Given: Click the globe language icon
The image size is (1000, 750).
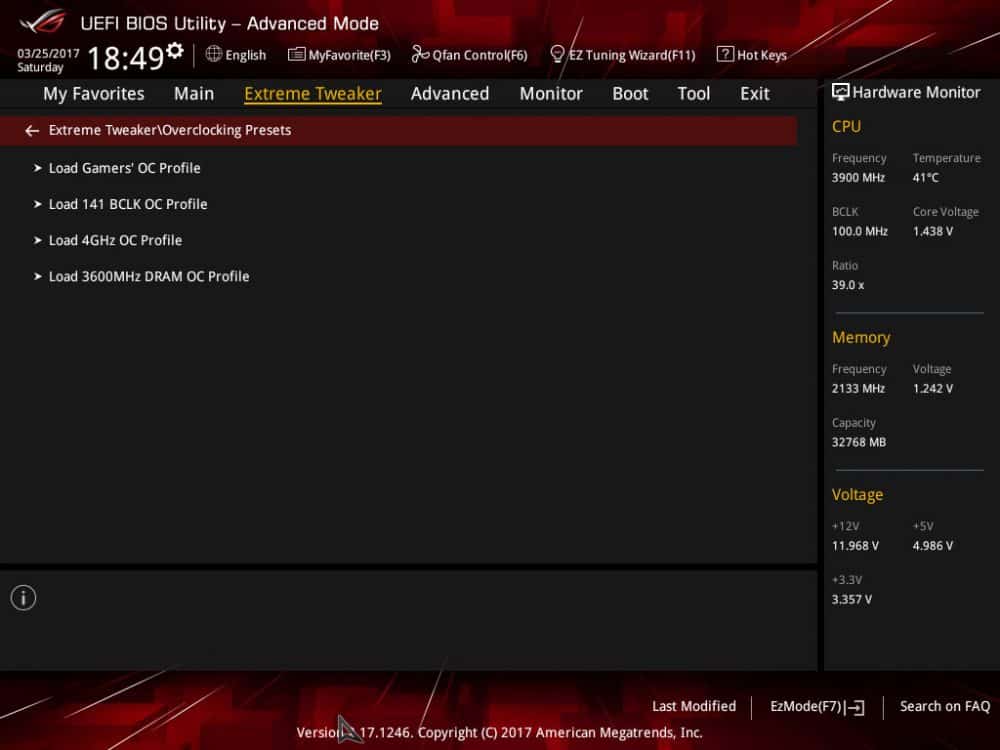Looking at the screenshot, I should point(214,54).
